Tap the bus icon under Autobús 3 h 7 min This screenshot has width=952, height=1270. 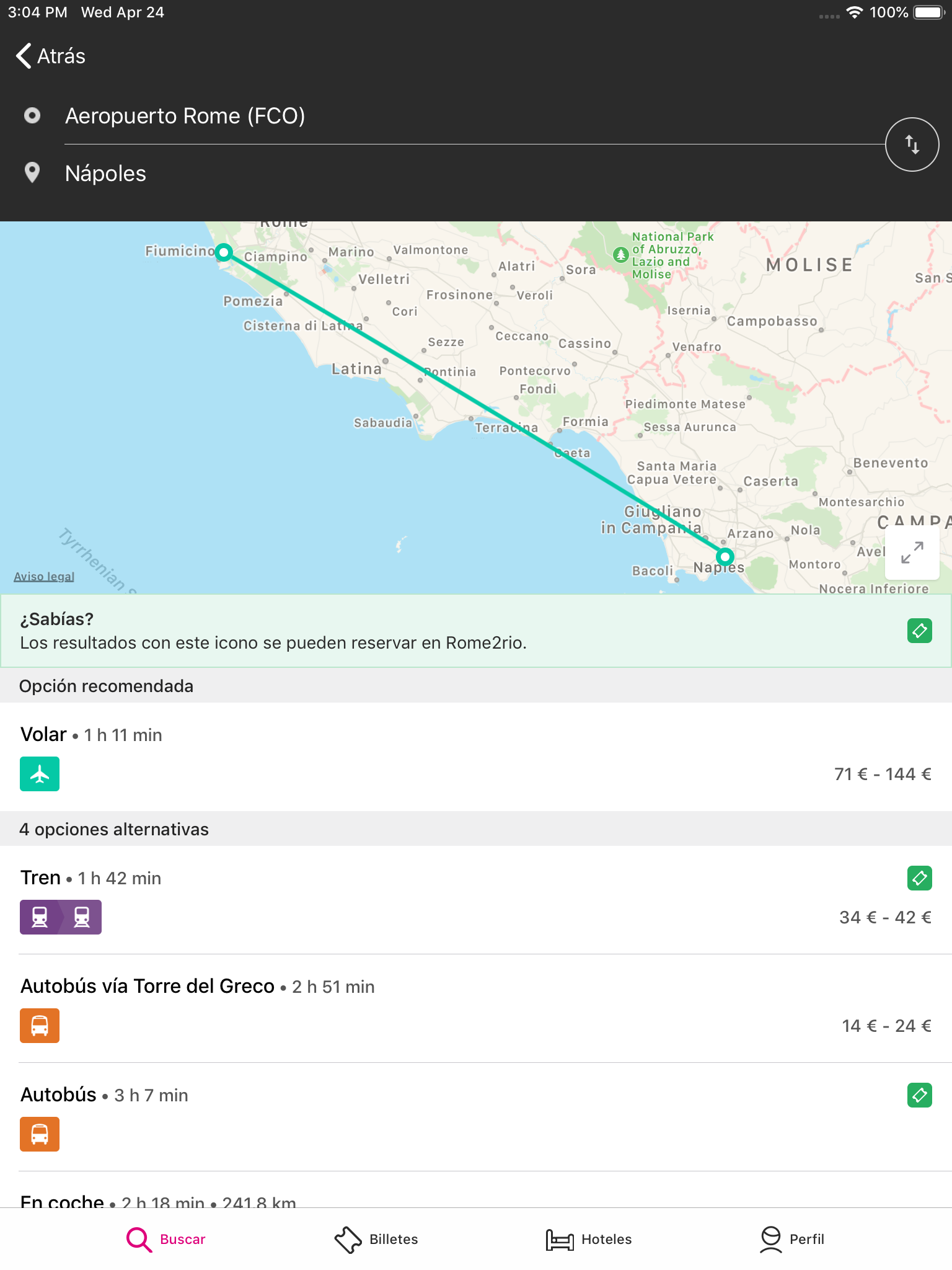click(40, 1134)
